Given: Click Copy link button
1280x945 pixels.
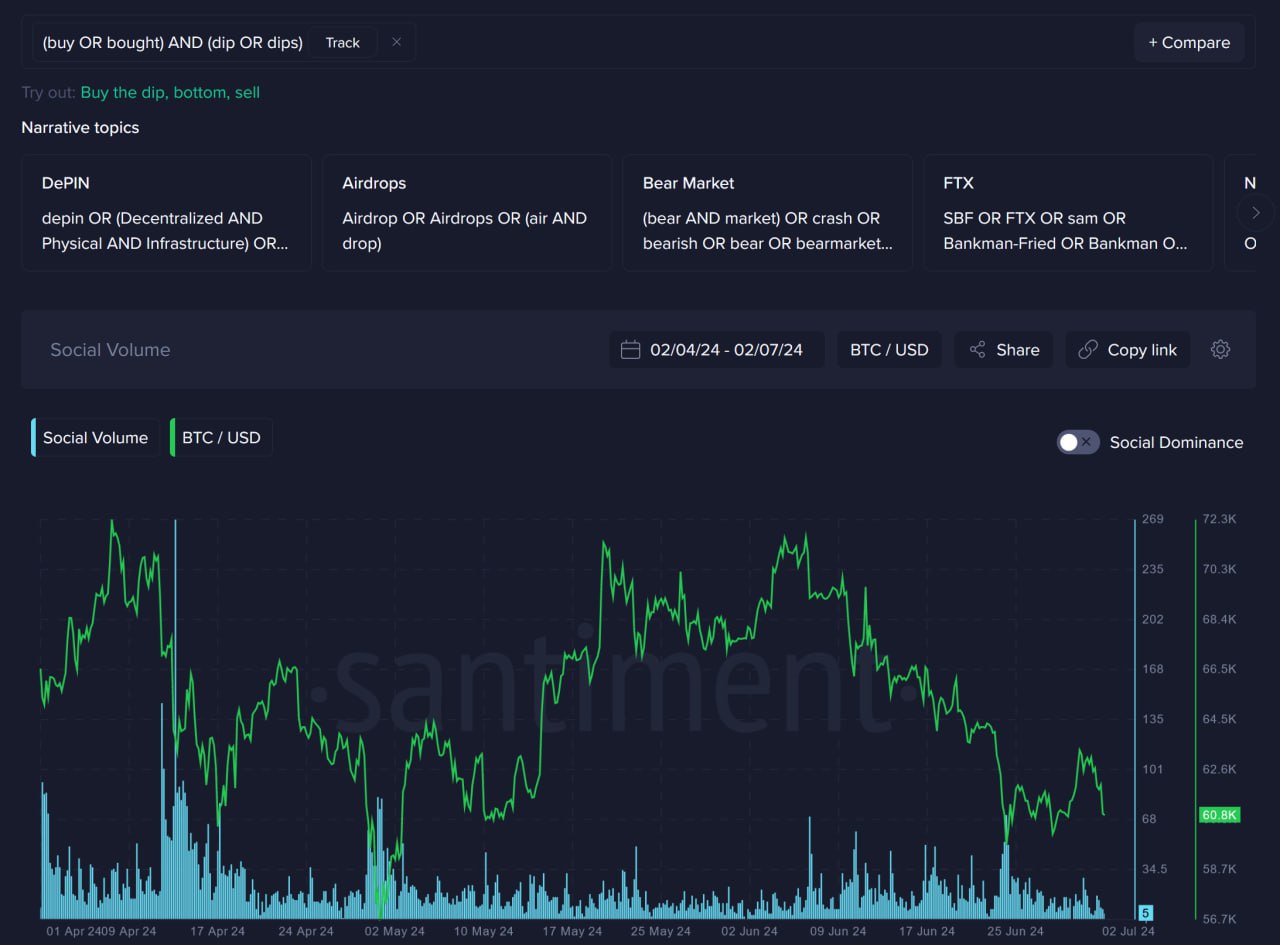Looking at the screenshot, I should 1128,350.
